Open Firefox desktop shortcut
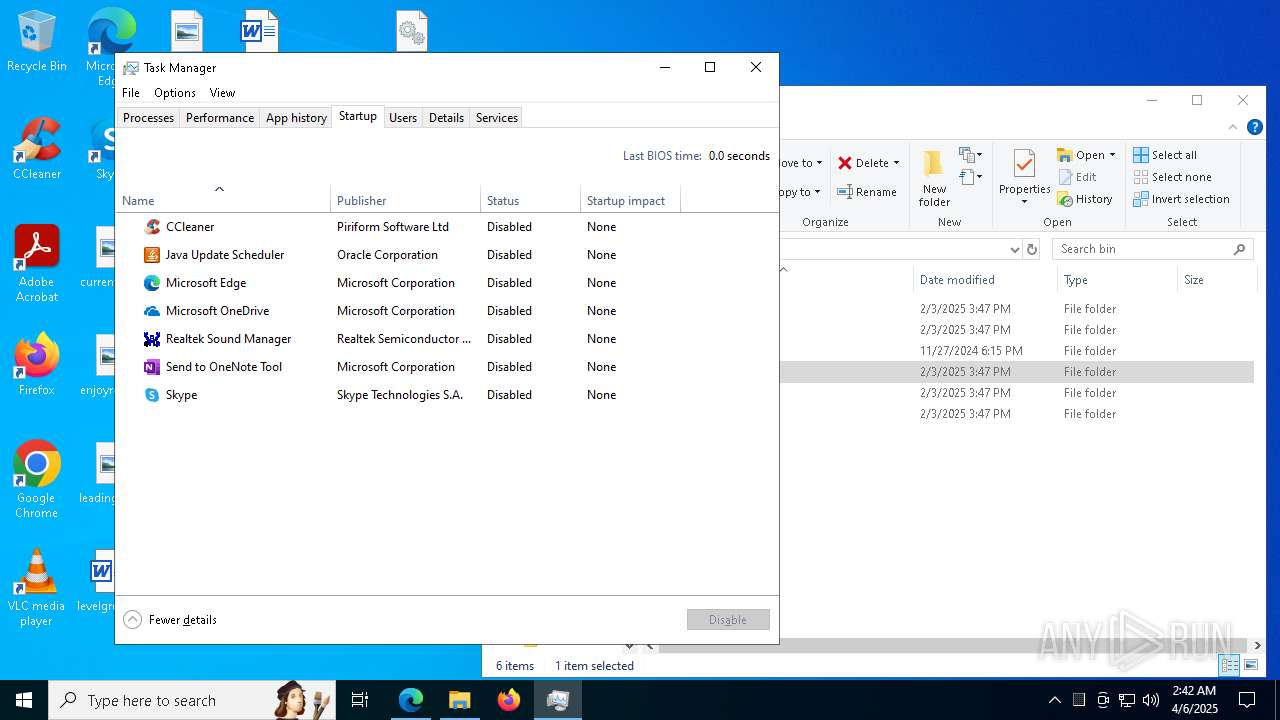The width and height of the screenshot is (1280, 720). pos(36,365)
